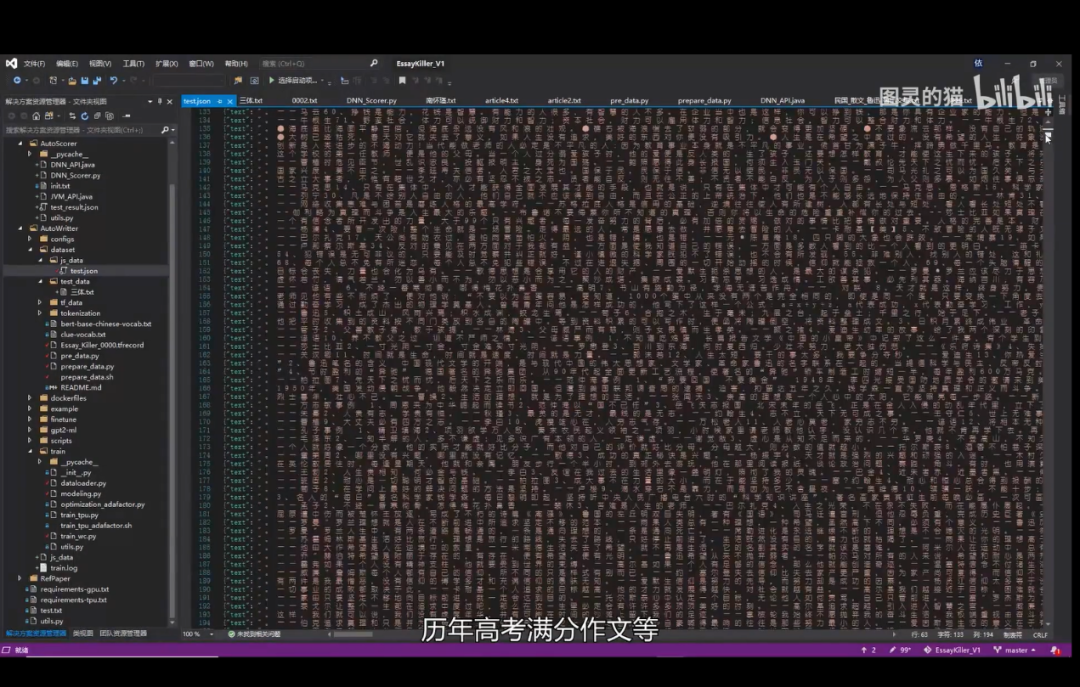
Task: Collapse the AutoScorer folder
Action: (x=20, y=144)
